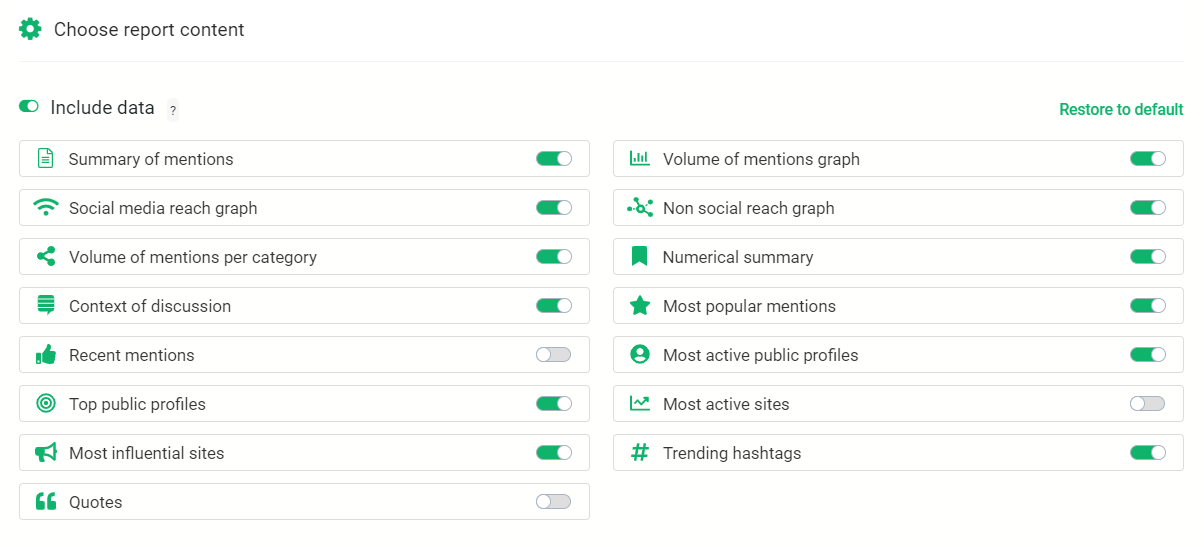Turn on the Quotes toggle
Image resolution: width=1204 pixels, height=547 pixels.
553,502
